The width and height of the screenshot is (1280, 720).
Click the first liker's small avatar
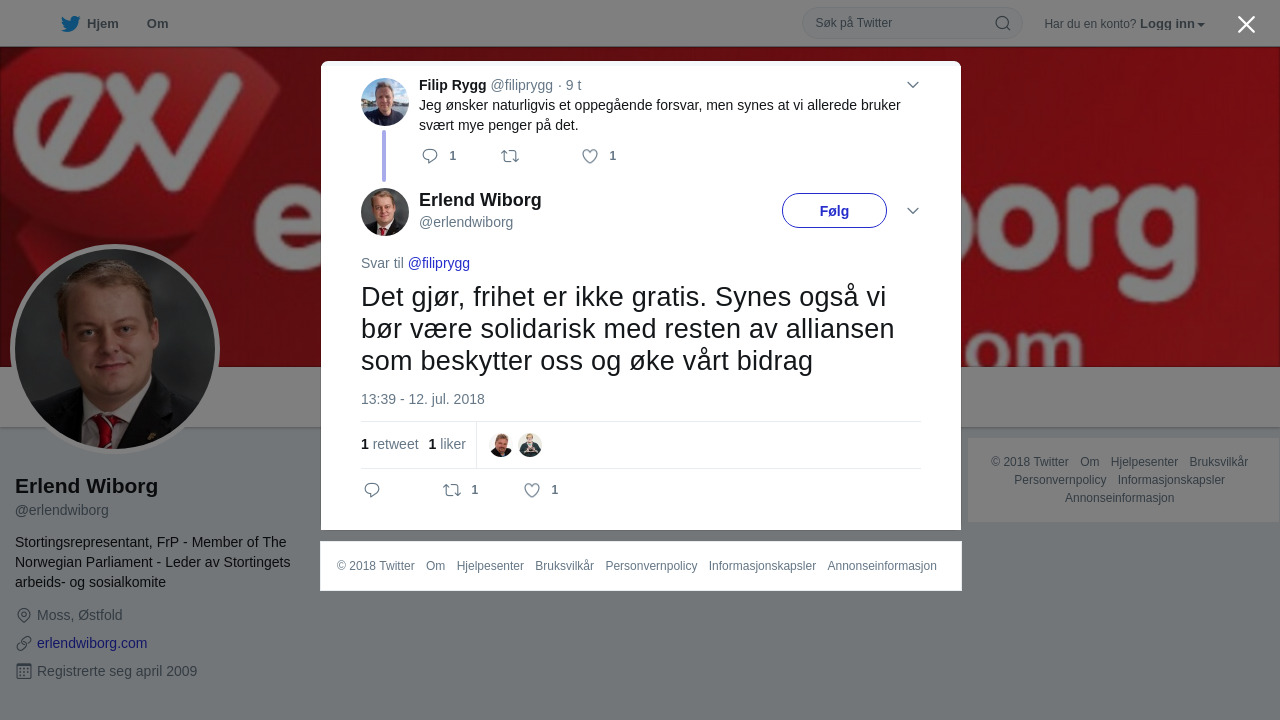point(501,445)
